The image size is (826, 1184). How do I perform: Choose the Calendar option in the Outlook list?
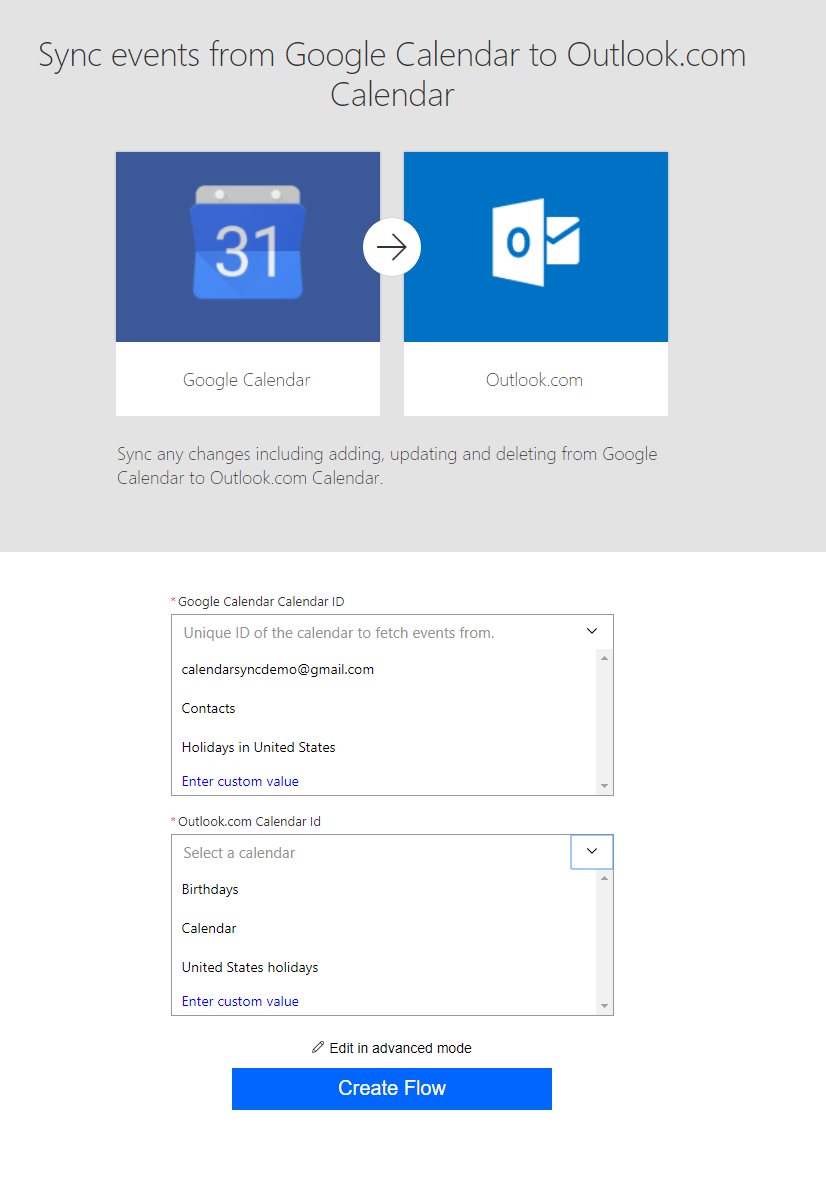pyautogui.click(x=209, y=929)
